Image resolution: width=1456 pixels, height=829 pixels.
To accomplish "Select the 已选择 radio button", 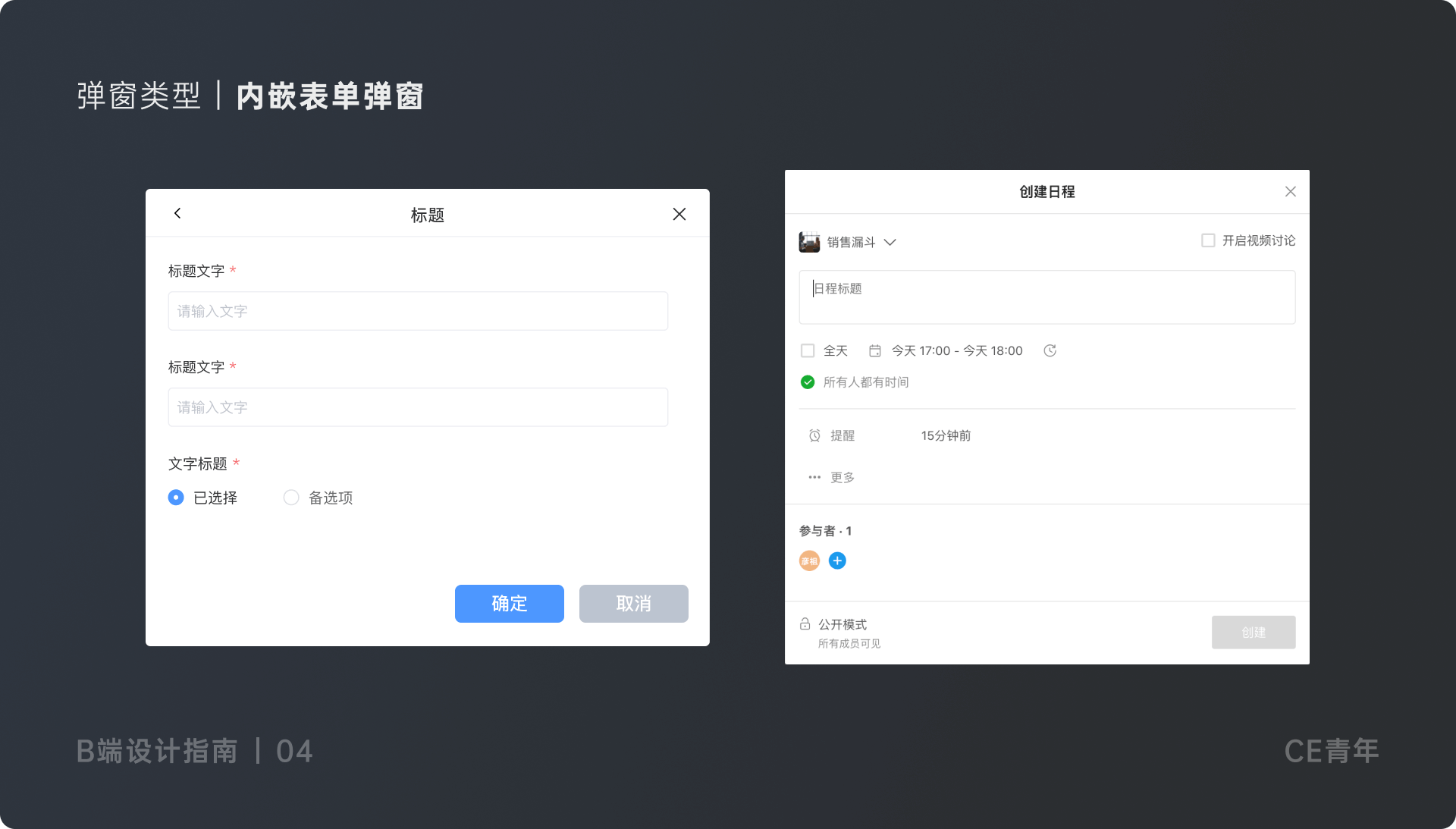I will 176,498.
